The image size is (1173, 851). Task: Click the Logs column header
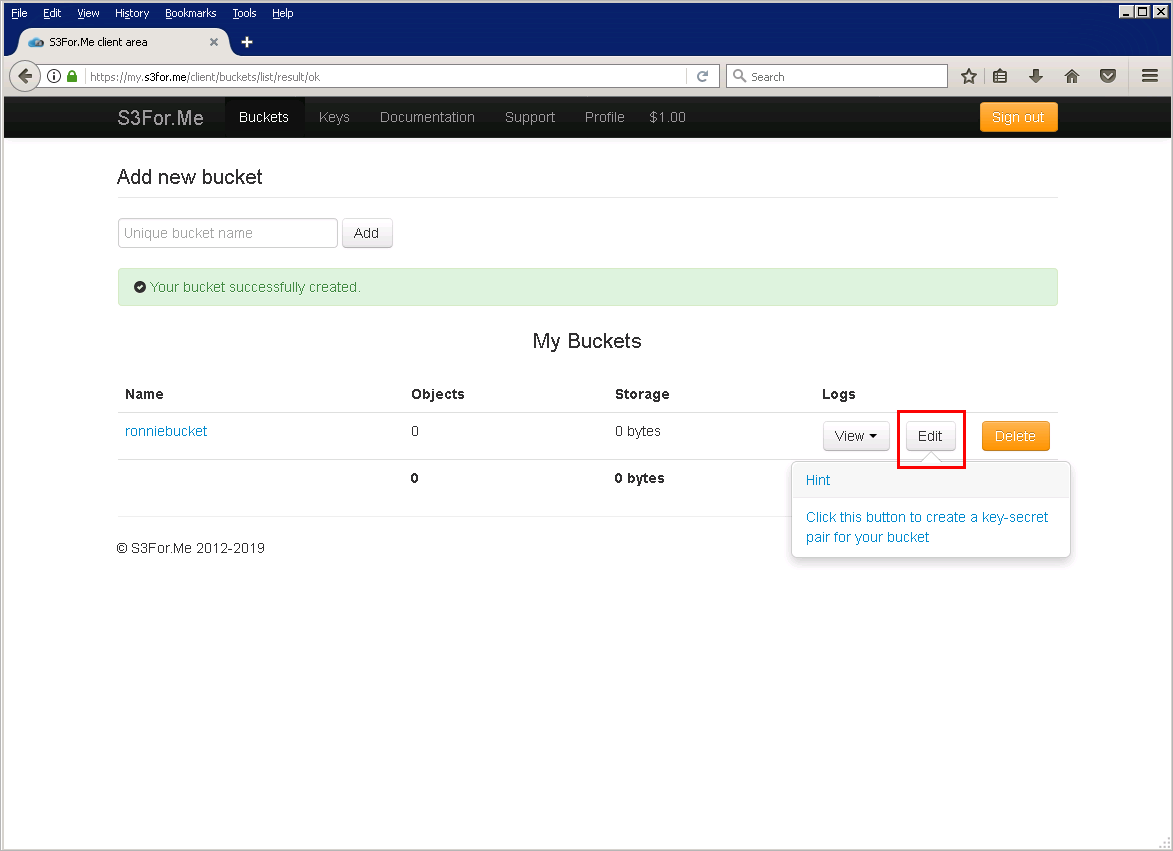(x=839, y=394)
